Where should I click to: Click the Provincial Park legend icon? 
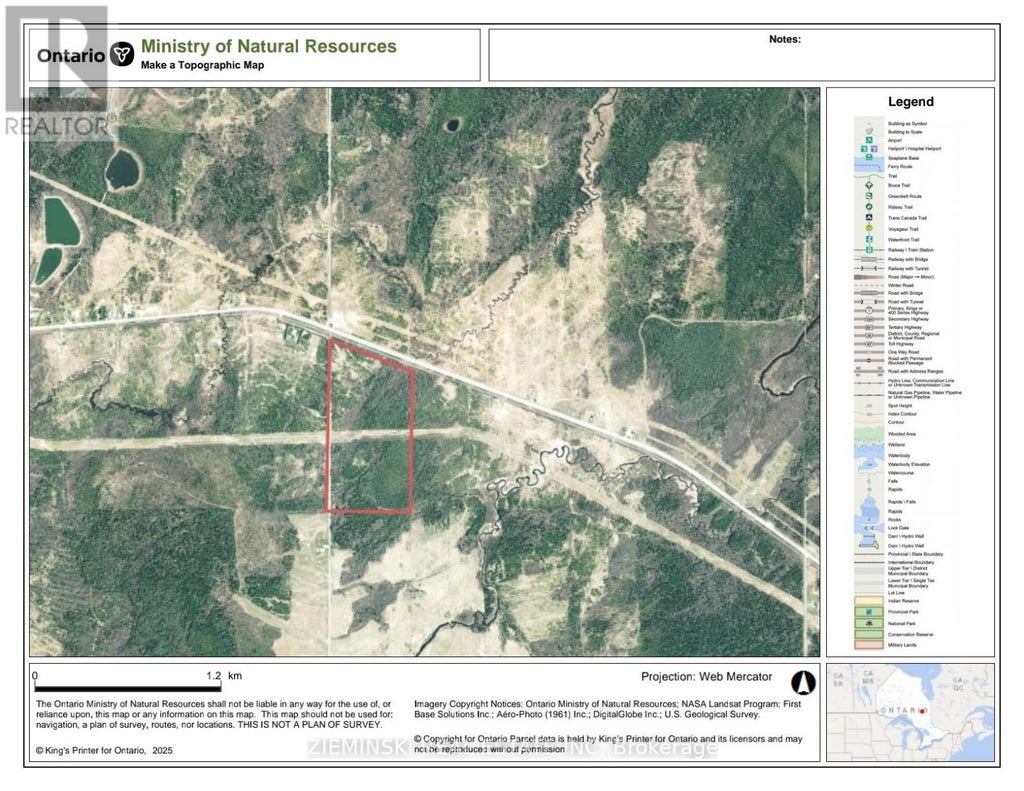coord(869,610)
